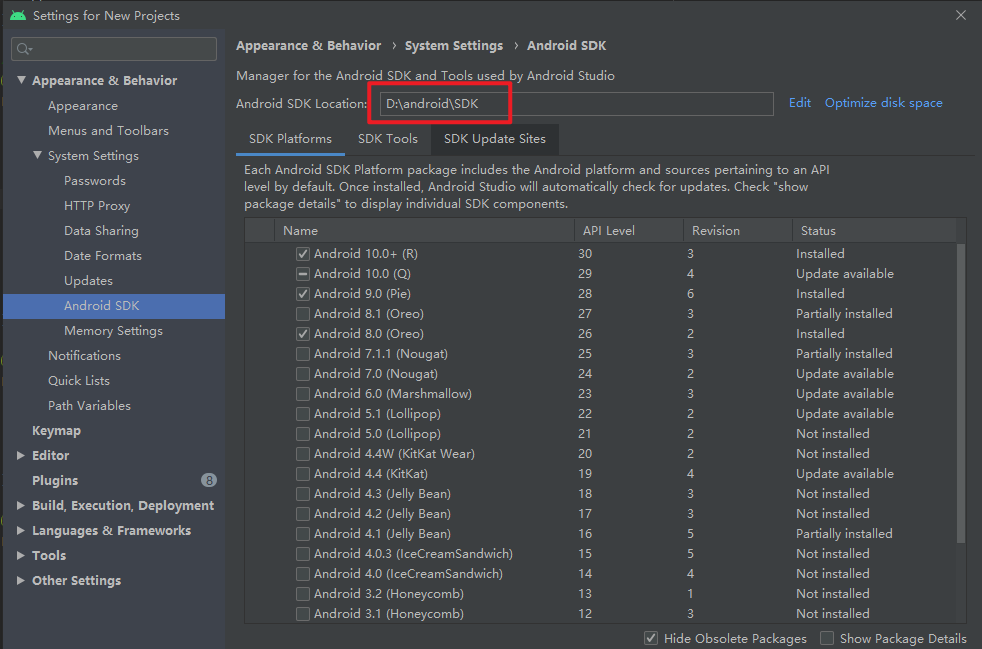Click Appearance & Behavior in the breadcrumb
The width and height of the screenshot is (982, 649).
[x=308, y=46]
